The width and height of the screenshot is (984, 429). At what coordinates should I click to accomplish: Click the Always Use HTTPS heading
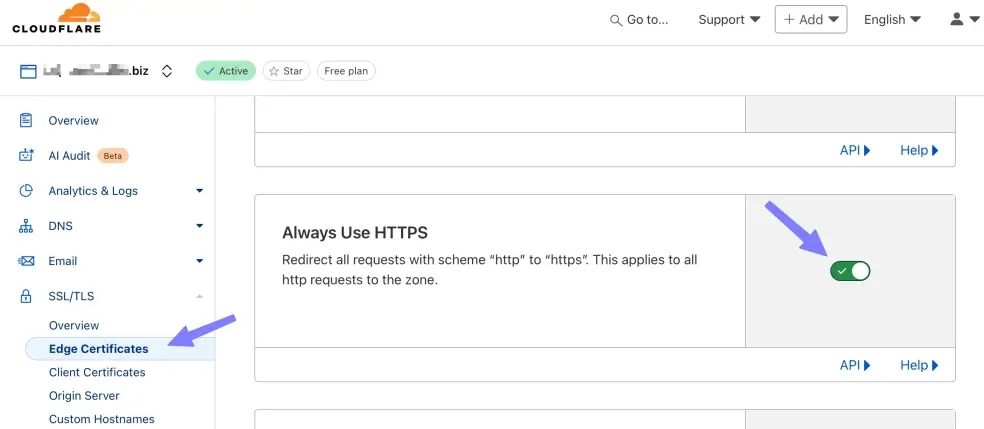355,233
